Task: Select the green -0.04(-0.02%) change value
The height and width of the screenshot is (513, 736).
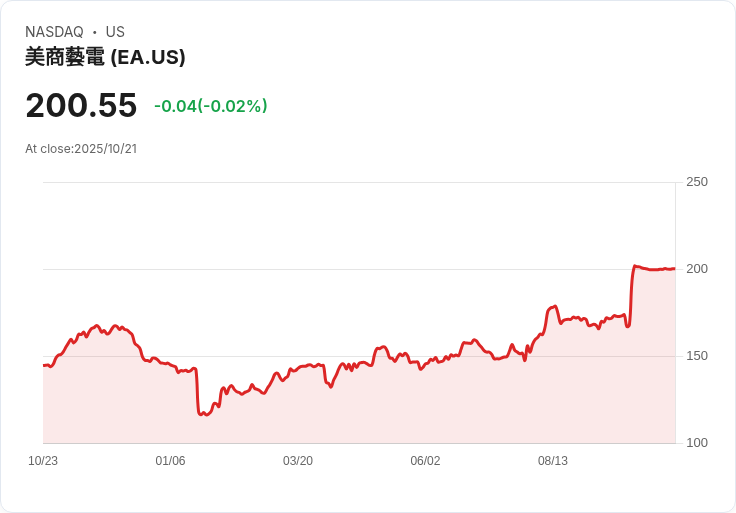Action: pyautogui.click(x=211, y=106)
